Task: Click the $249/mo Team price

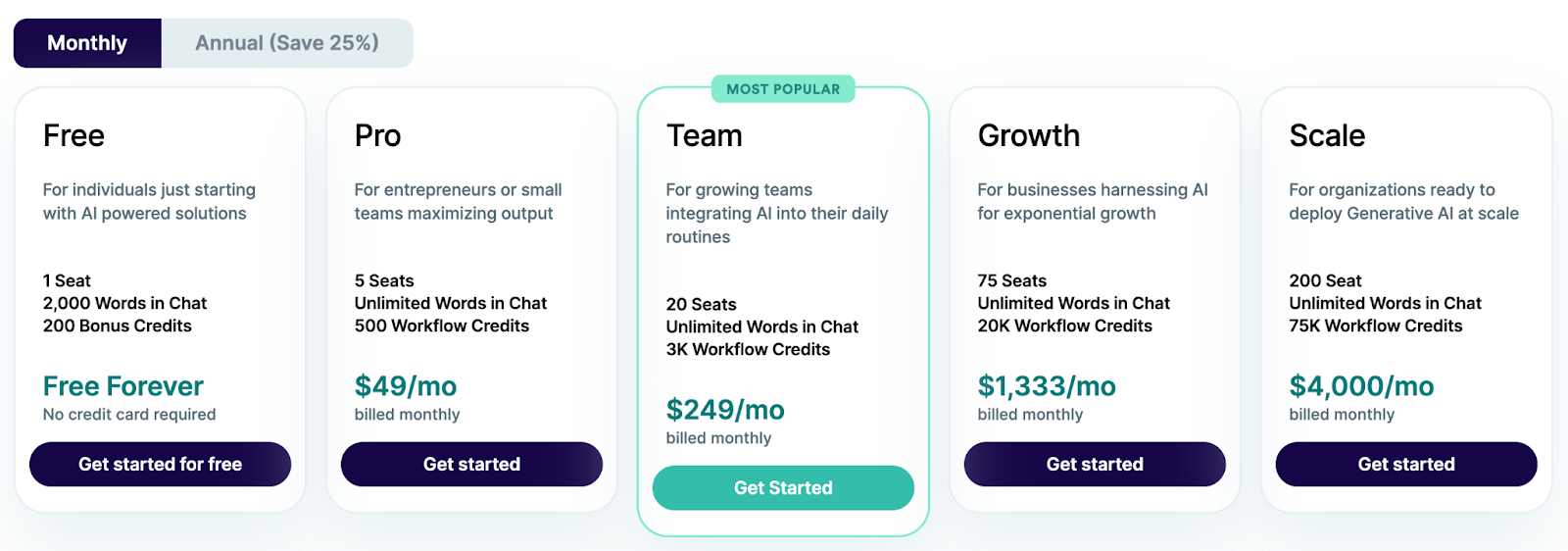Action: pos(725,410)
